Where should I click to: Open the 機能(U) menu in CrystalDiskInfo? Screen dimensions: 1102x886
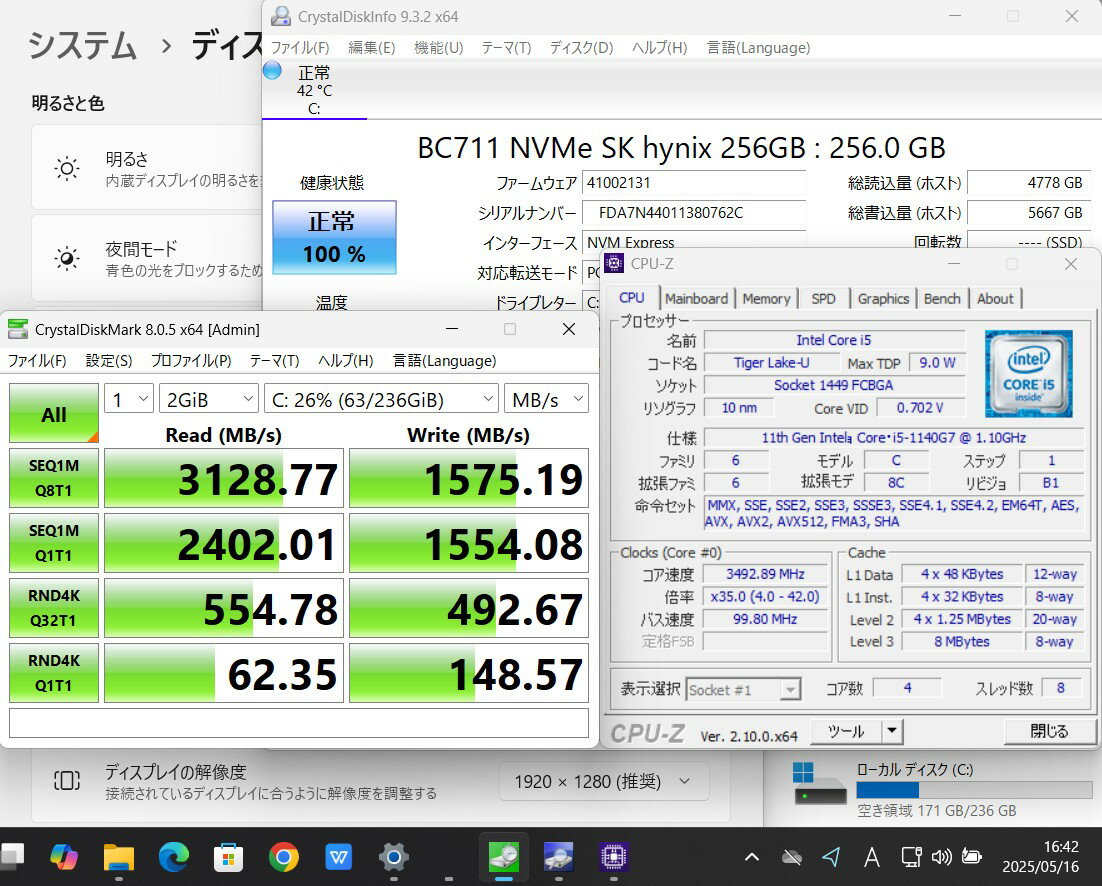[x=438, y=47]
